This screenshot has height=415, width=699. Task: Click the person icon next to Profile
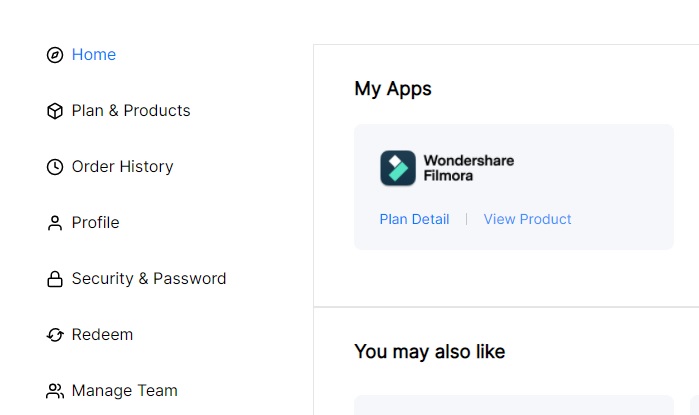click(55, 223)
